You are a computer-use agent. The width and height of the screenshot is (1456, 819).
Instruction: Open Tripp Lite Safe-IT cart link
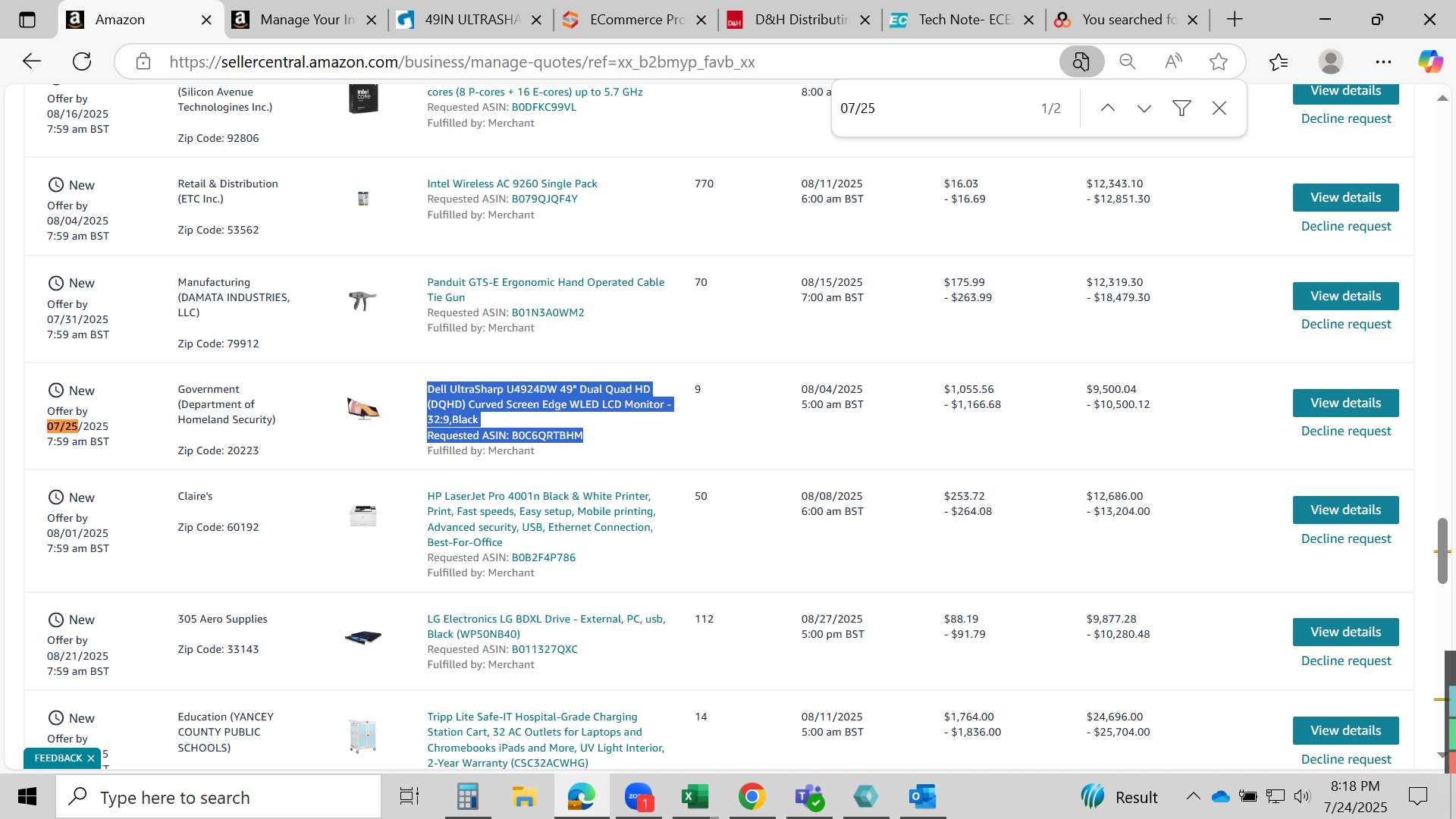pyautogui.click(x=545, y=739)
